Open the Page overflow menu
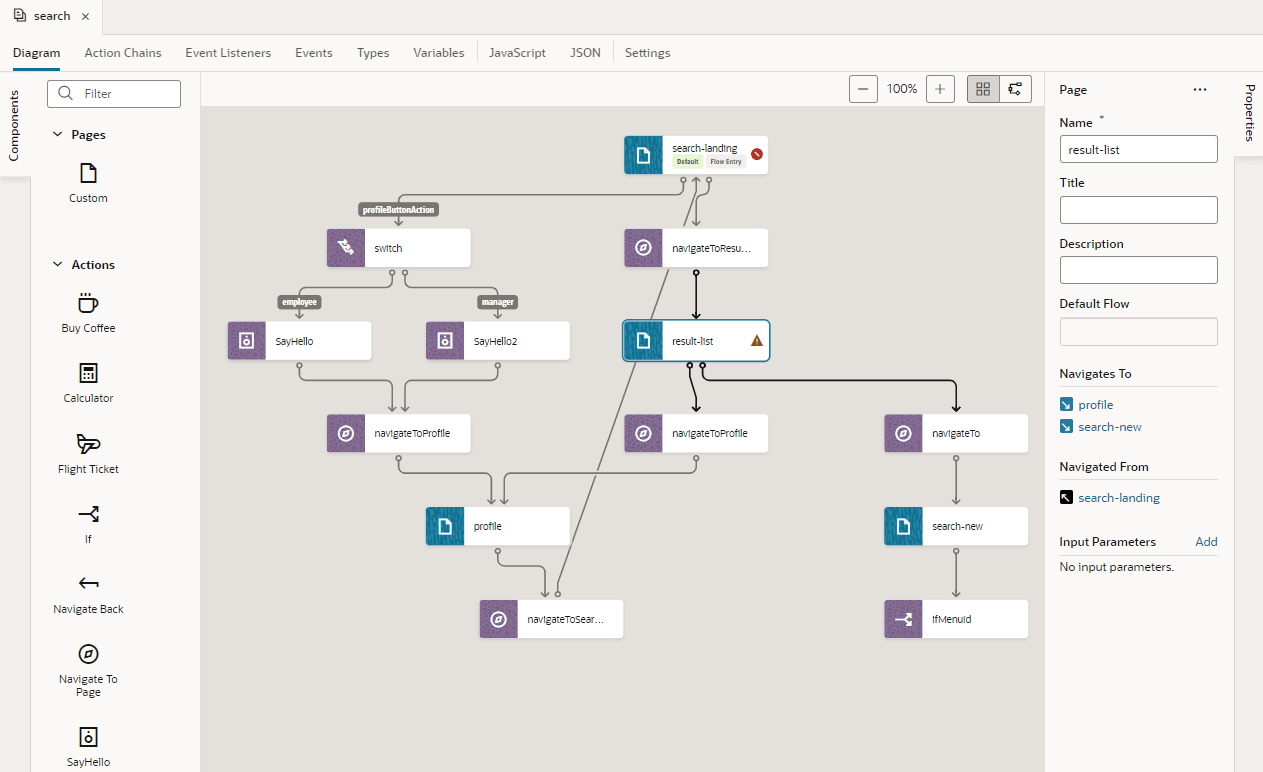Image resolution: width=1263 pixels, height=772 pixels. click(1199, 89)
